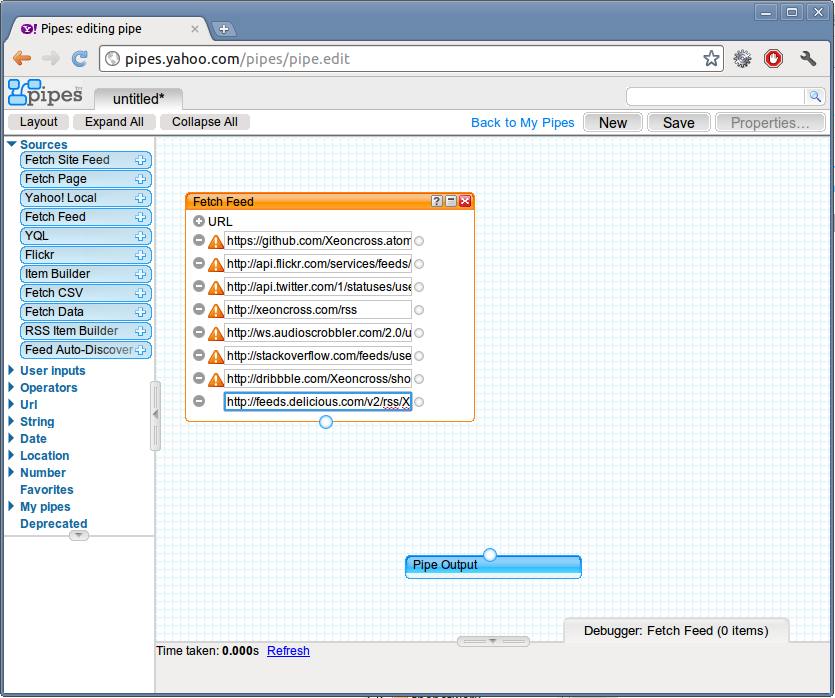The image size is (835, 698).
Task: Click the pipes search magnifier icon
Action: click(815, 96)
